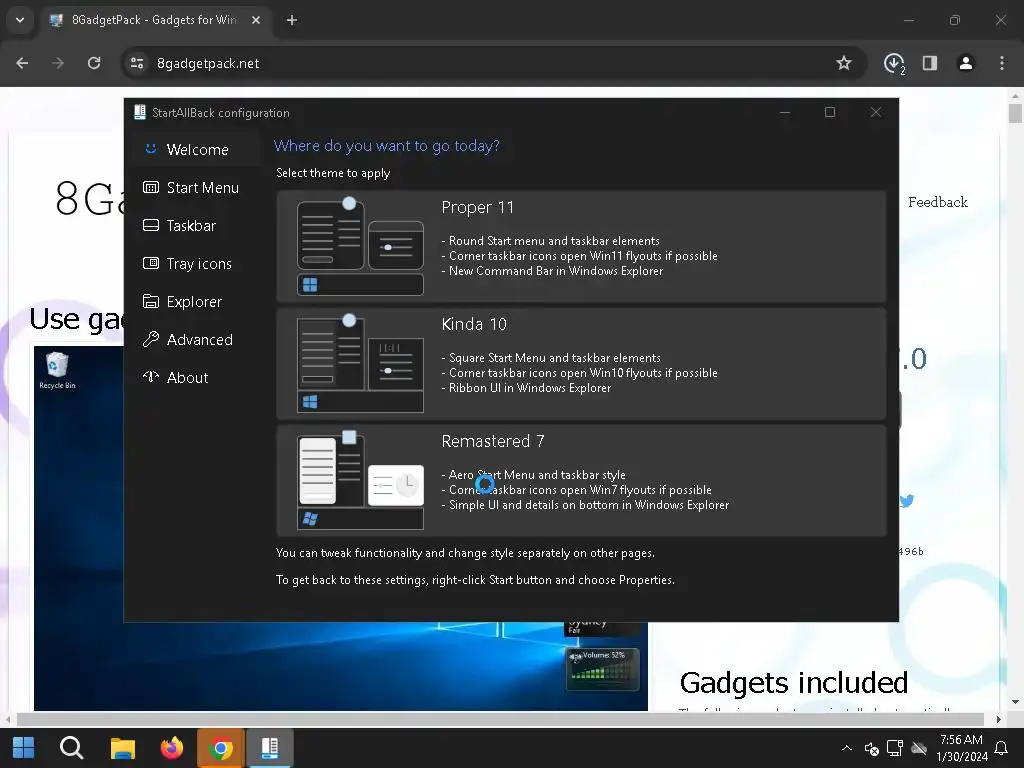Switch to Chrome in the taskbar
Image resolution: width=1024 pixels, height=768 pixels.
pyautogui.click(x=221, y=748)
